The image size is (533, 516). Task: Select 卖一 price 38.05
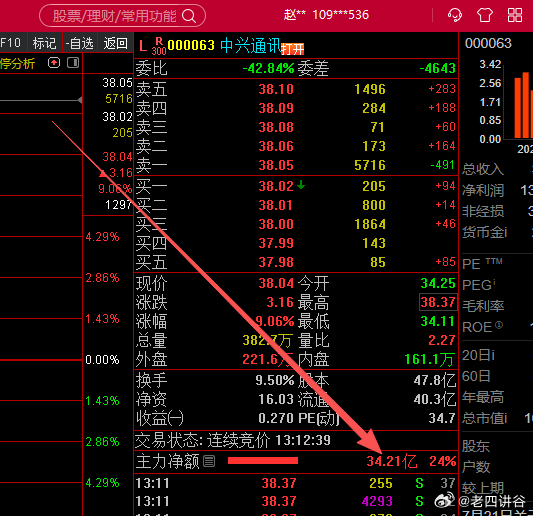[x=276, y=166]
